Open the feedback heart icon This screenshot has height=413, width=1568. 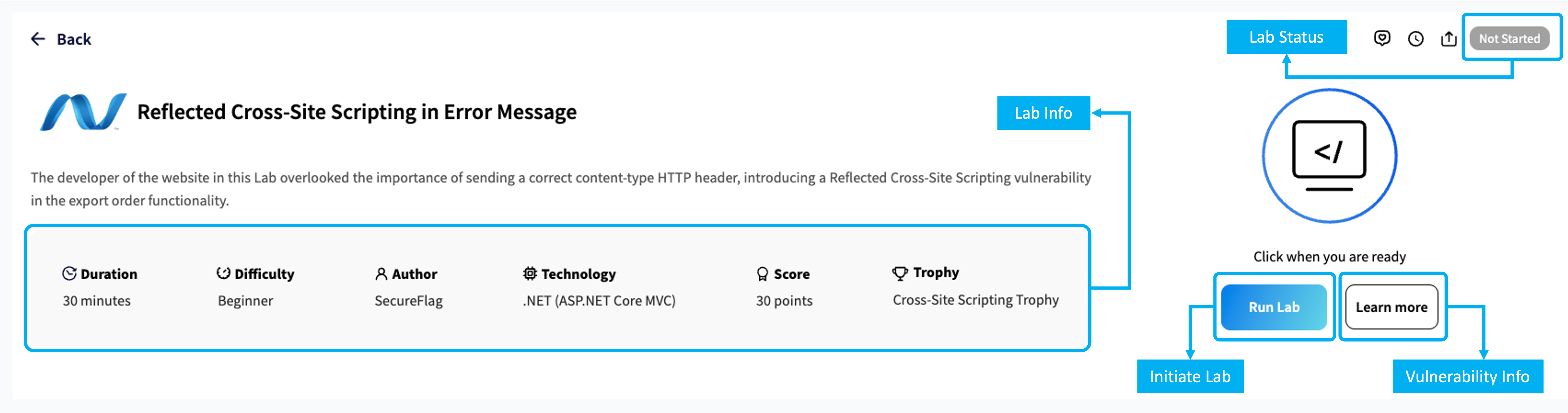(x=1382, y=38)
